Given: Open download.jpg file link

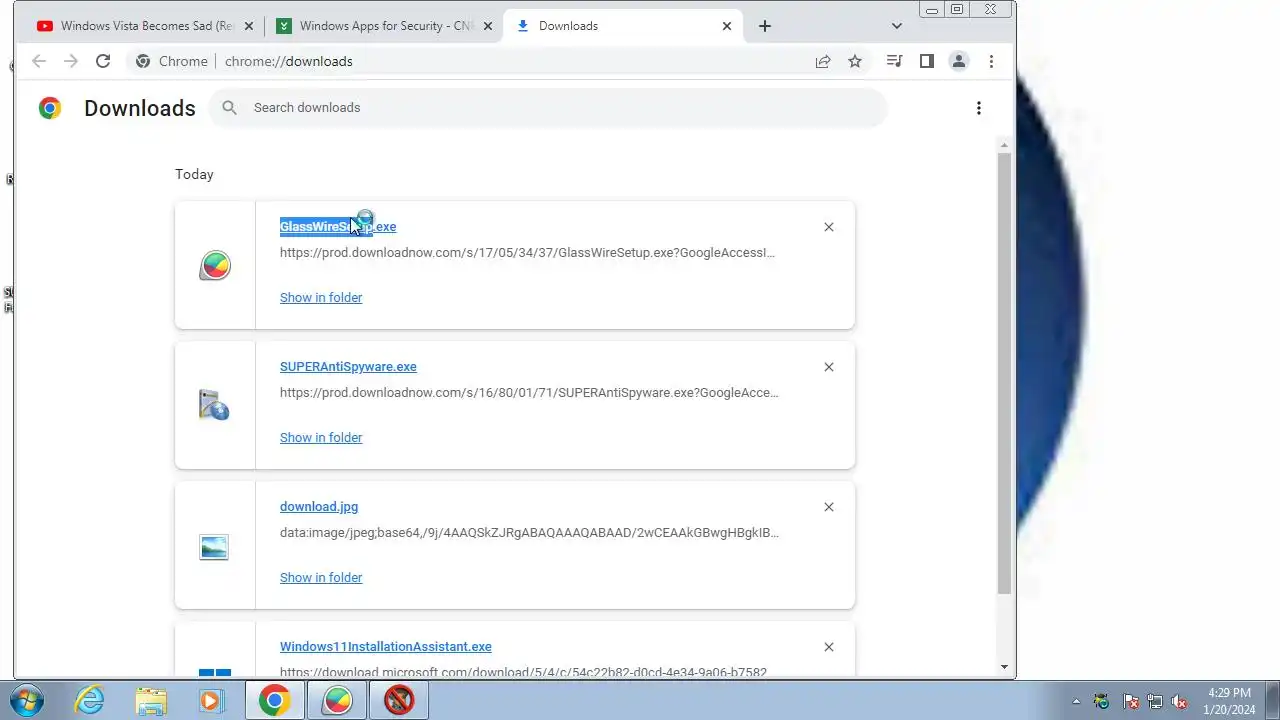Looking at the screenshot, I should (x=319, y=507).
